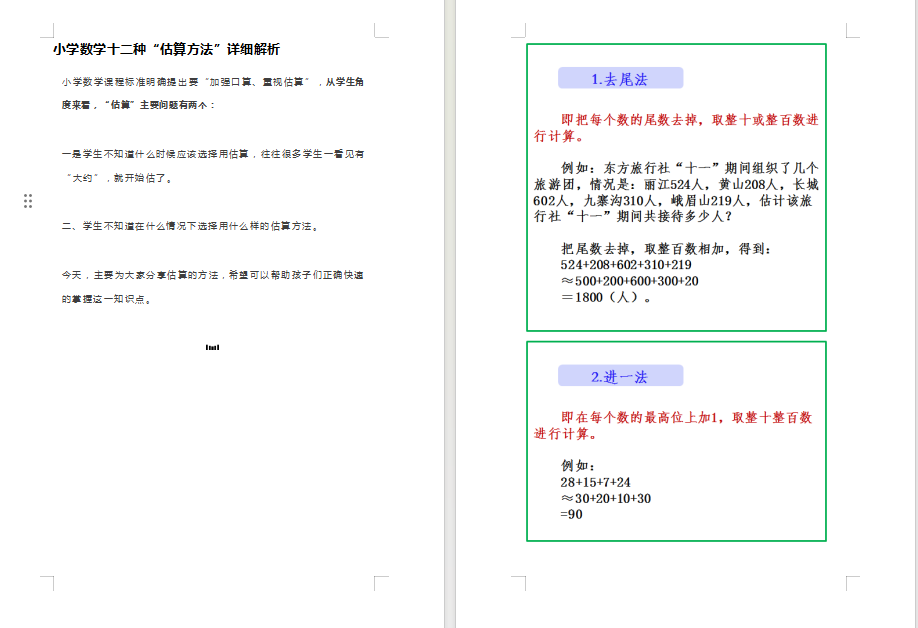This screenshot has height=628, width=918.
Task: Click the 1.去尾法 heading label
Action: (620, 78)
